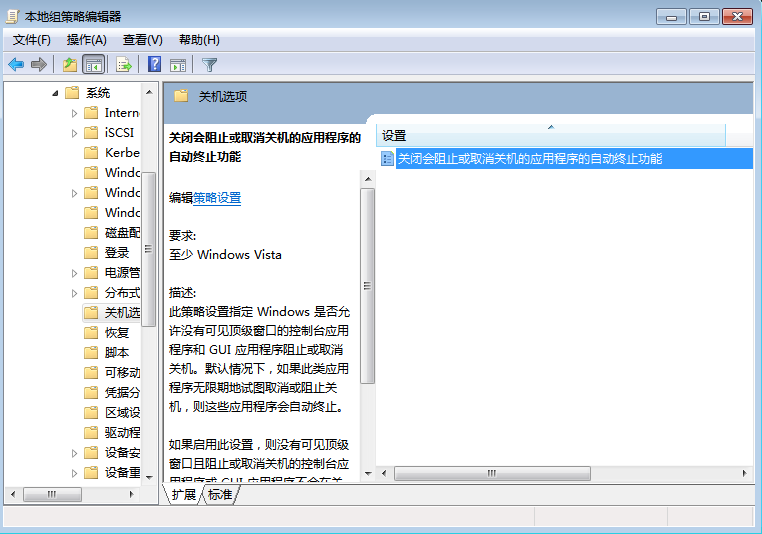This screenshot has height=534, width=762.
Task: Expand the 设备重 tree node
Action: (x=74, y=473)
